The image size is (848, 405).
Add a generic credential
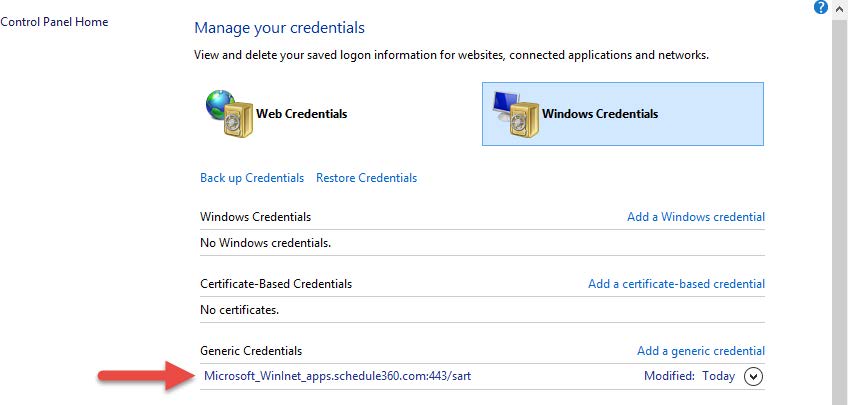(701, 351)
